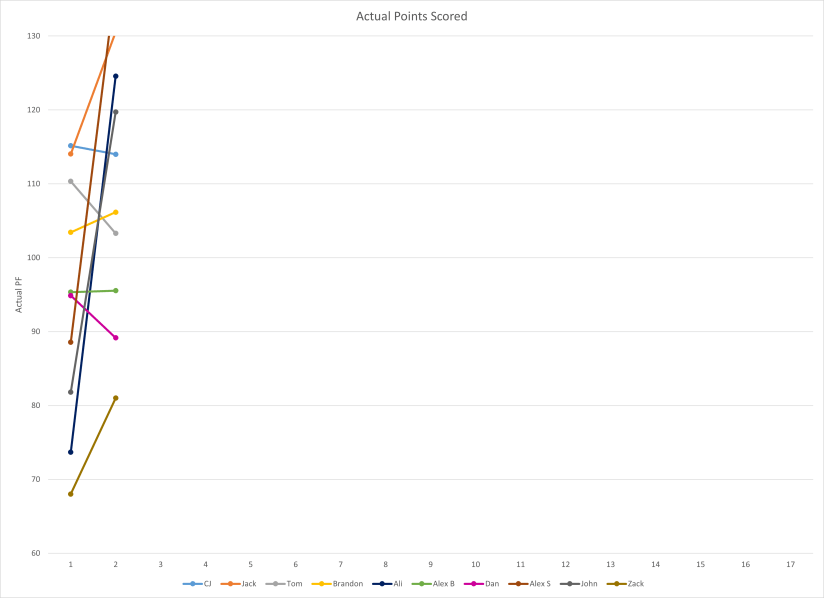Viewport: 824px width, 598px height.
Task: Select Ali's week 1 data point
Action: pos(71,452)
